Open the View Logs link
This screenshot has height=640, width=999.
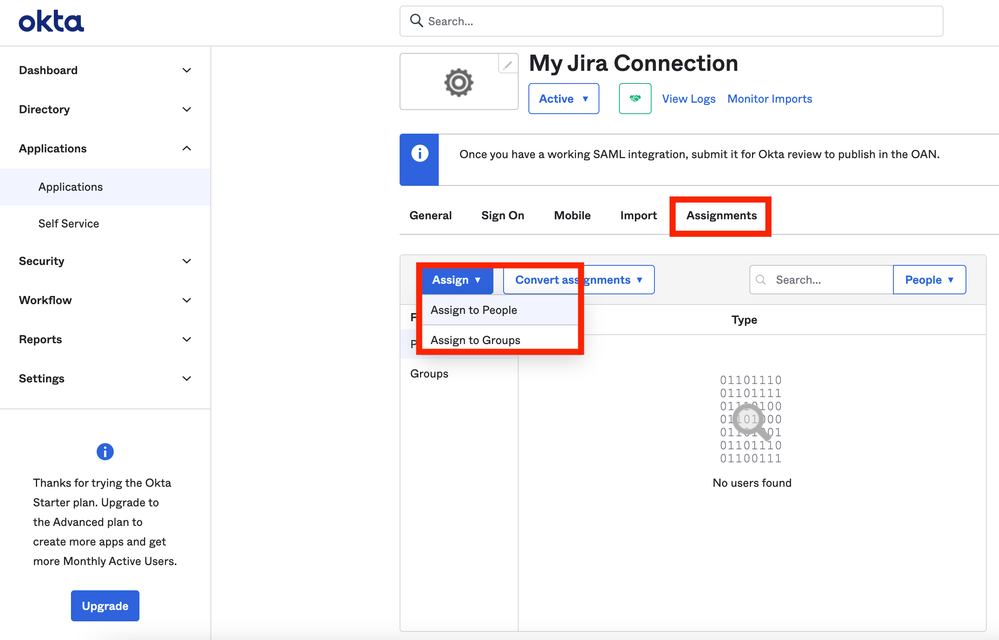(x=688, y=99)
